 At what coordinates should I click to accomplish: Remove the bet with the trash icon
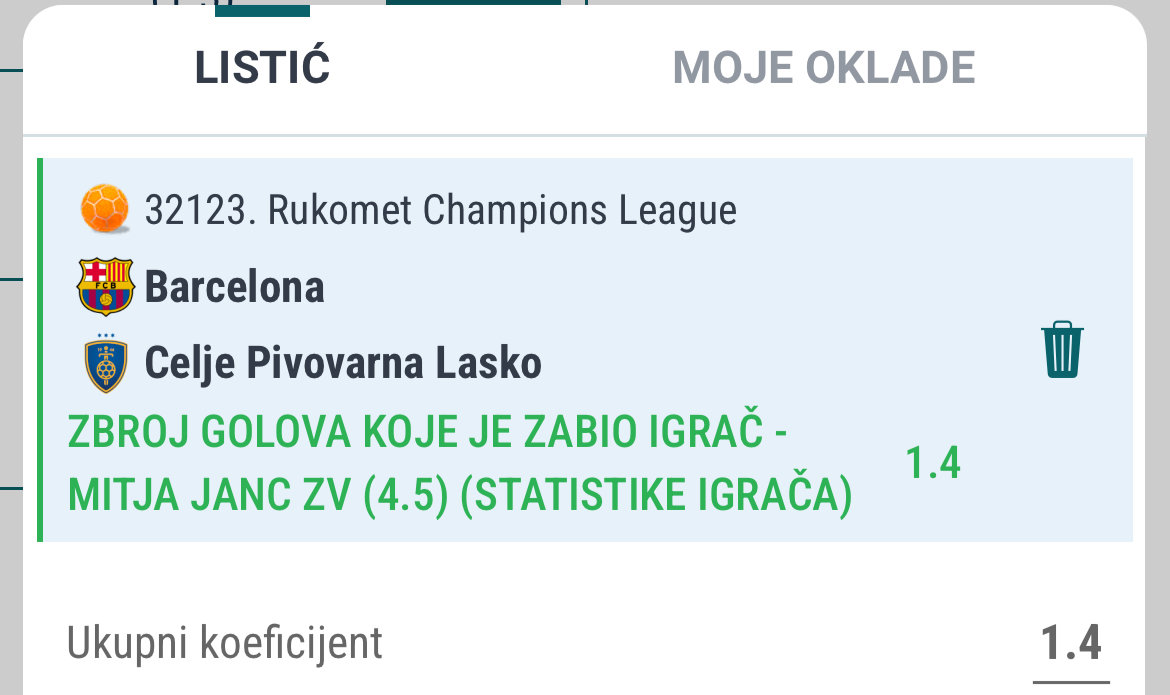1062,349
